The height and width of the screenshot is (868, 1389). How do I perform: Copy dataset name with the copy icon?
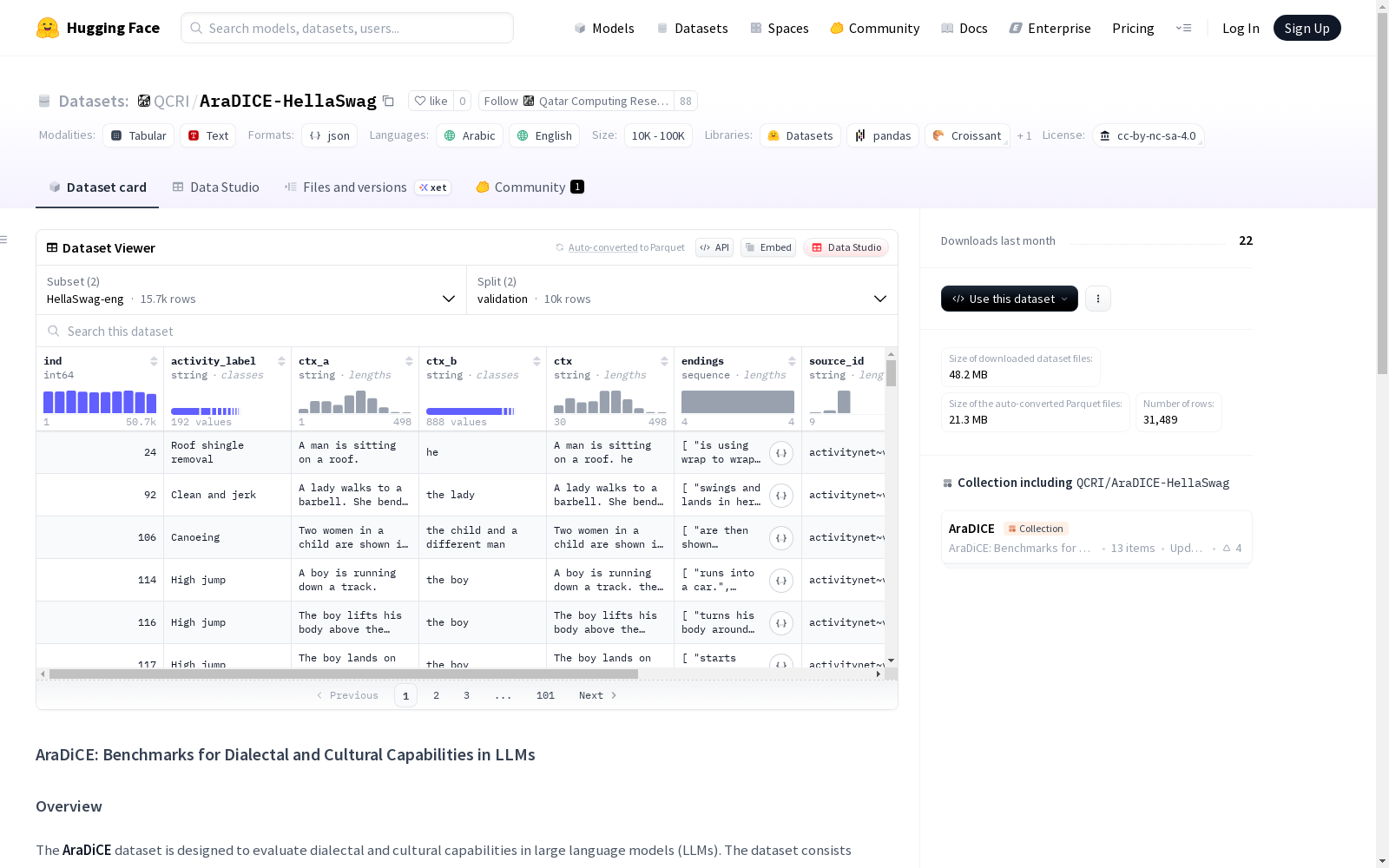tap(389, 102)
